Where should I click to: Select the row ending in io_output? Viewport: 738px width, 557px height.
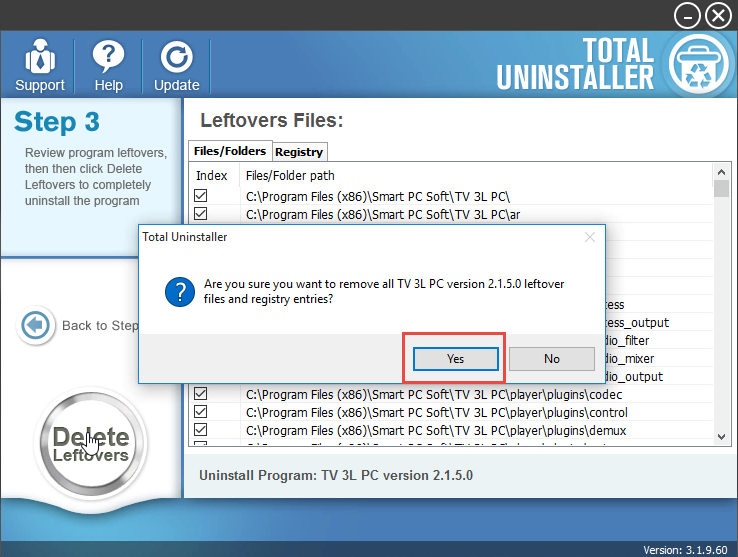pyautogui.click(x=634, y=377)
